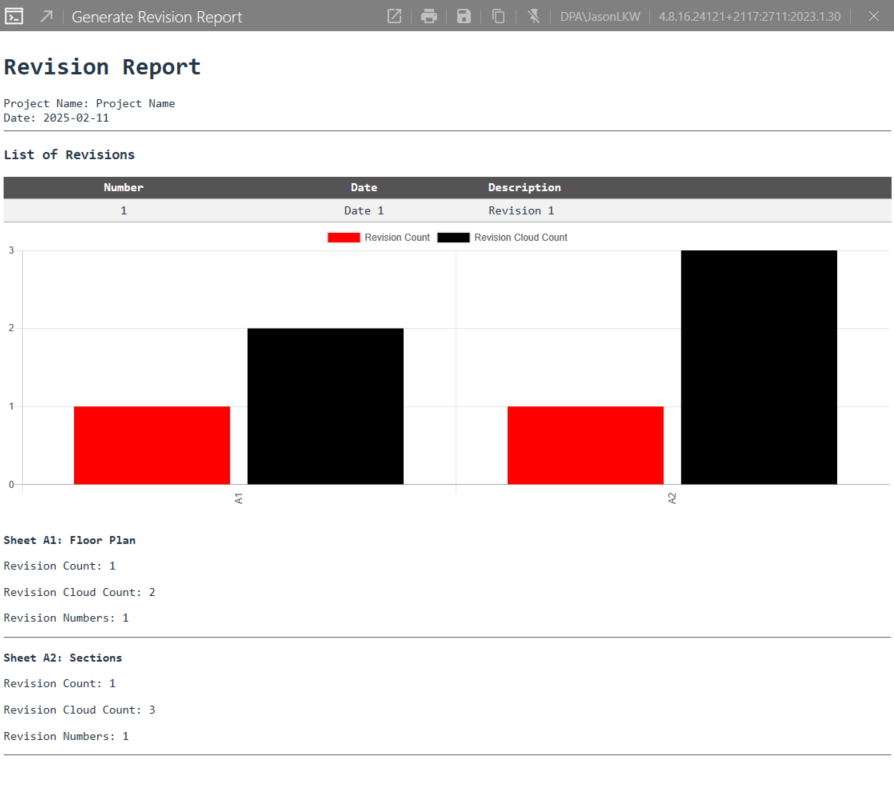Click the 'Revision Cloud Count' legend label
This screenshot has width=894, height=798.
pos(521,238)
